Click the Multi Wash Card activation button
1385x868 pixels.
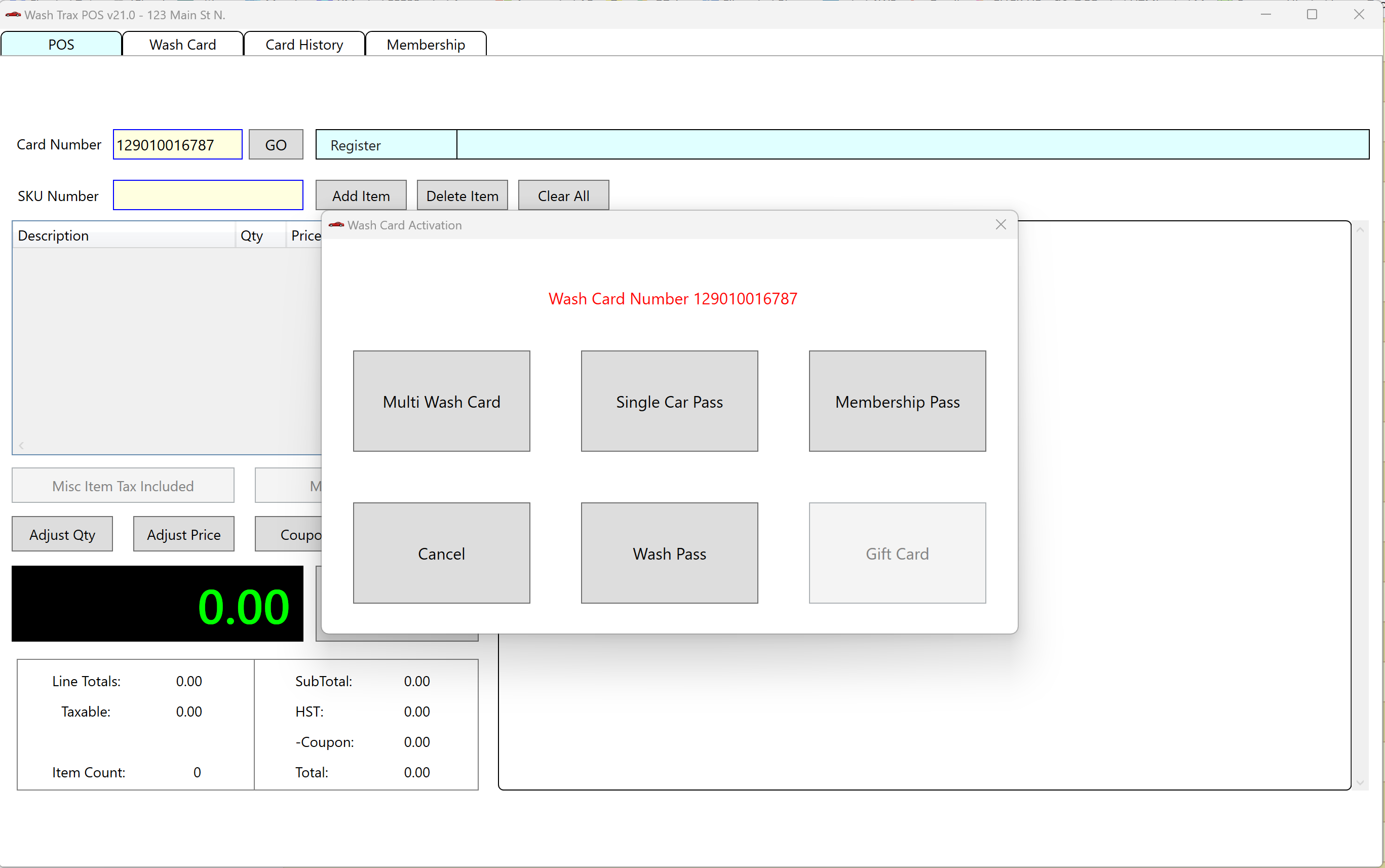pos(441,401)
